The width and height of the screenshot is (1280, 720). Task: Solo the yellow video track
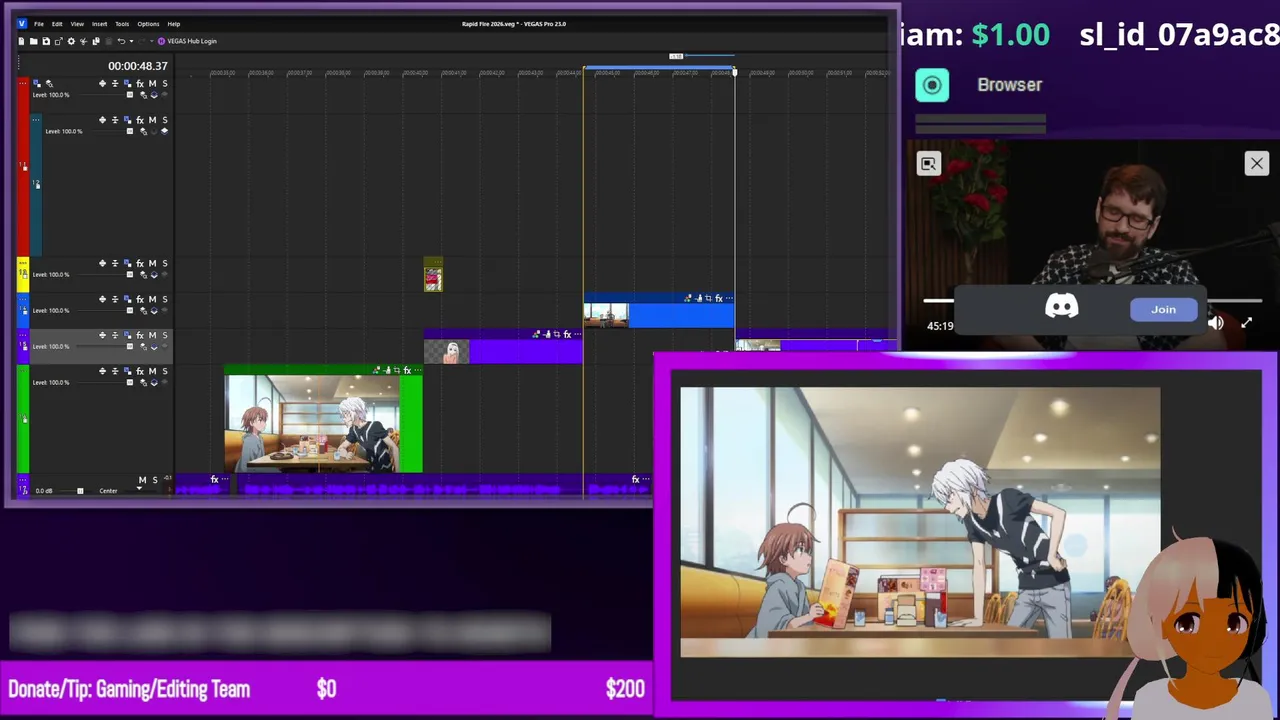click(165, 263)
